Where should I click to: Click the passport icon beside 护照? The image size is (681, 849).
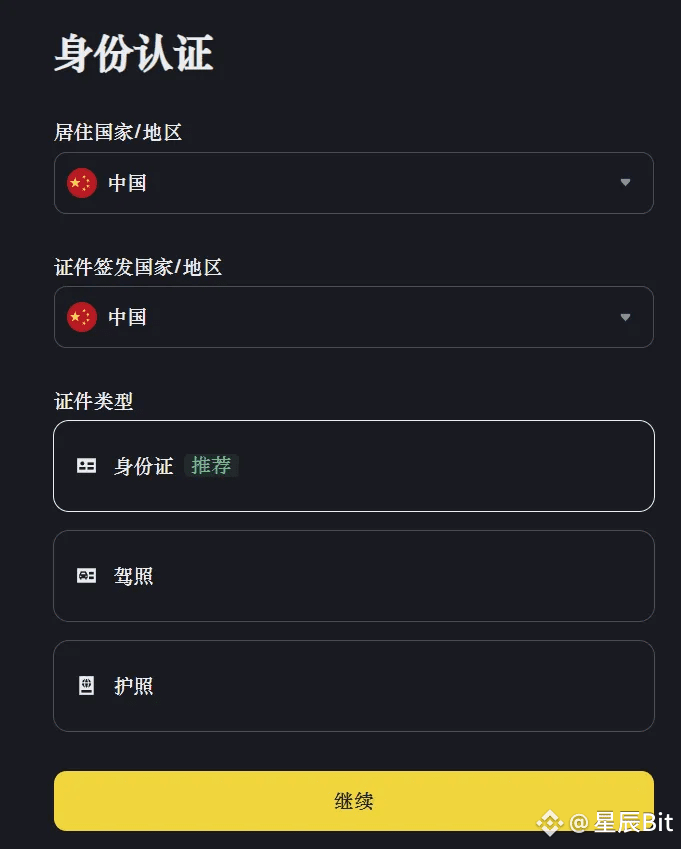pyautogui.click(x=87, y=686)
